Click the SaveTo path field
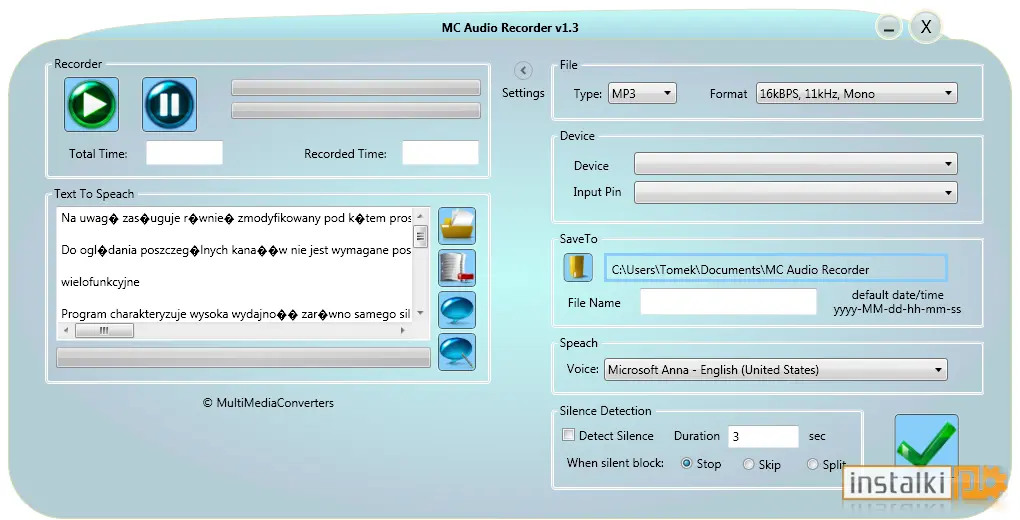The width and height of the screenshot is (1020, 520). [775, 269]
